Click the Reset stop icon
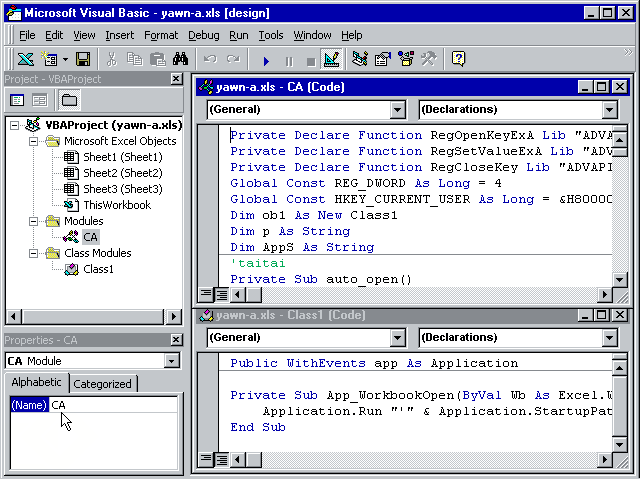 (x=311, y=61)
